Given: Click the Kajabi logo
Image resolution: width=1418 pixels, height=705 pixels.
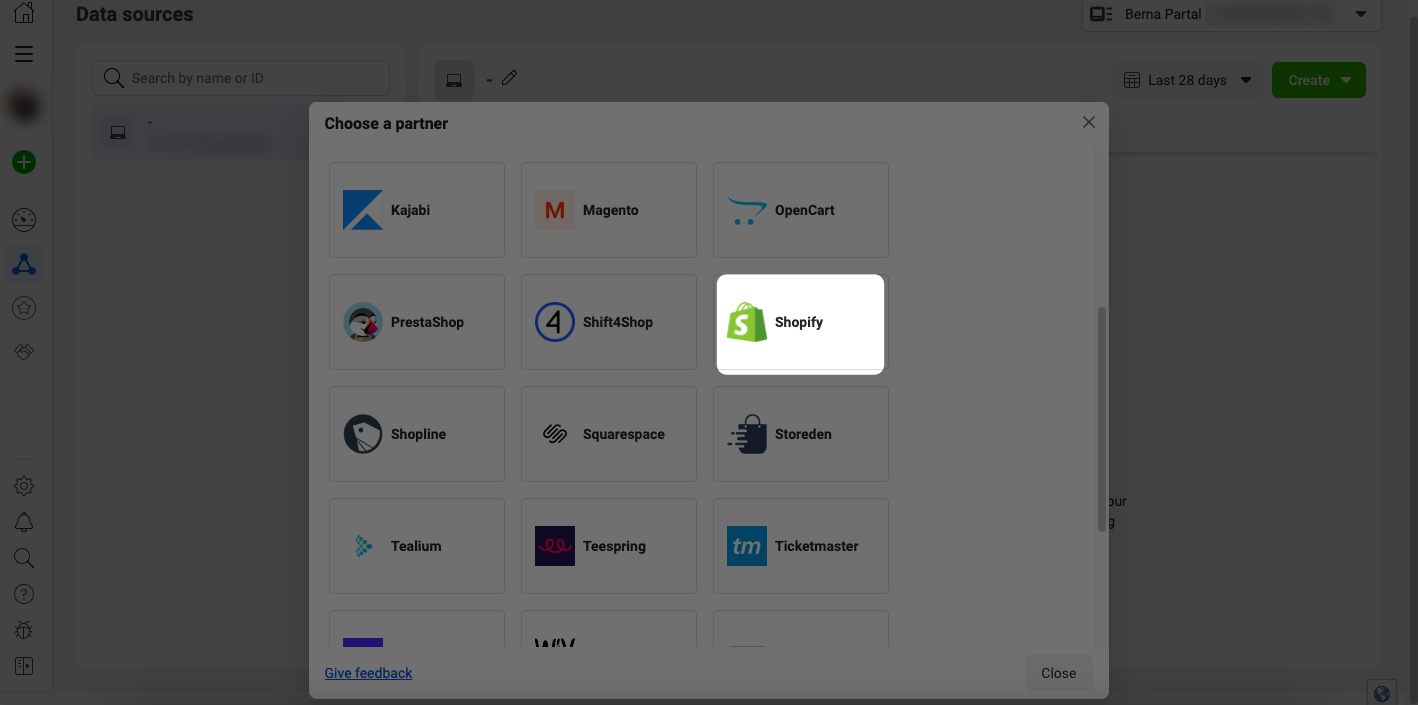Looking at the screenshot, I should 362,210.
